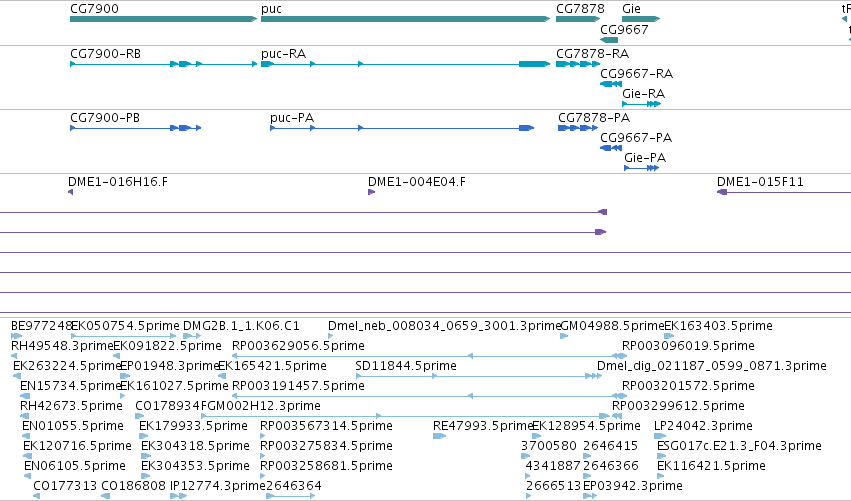Click the ESG017c.E21.3_F04.3prime label
This screenshot has height=501, width=851.
coord(739,446)
